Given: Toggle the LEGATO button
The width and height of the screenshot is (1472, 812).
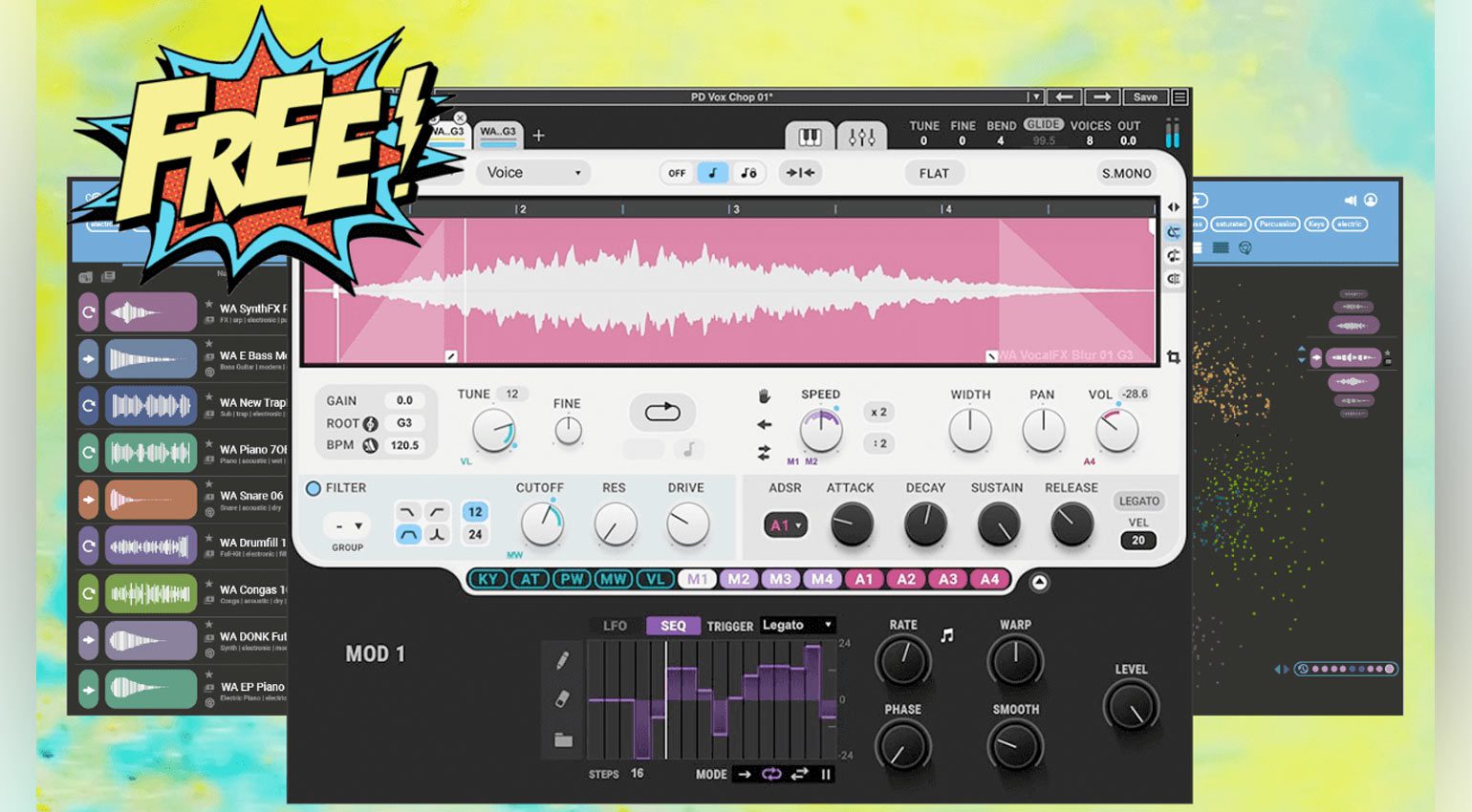Looking at the screenshot, I should (x=1138, y=501).
